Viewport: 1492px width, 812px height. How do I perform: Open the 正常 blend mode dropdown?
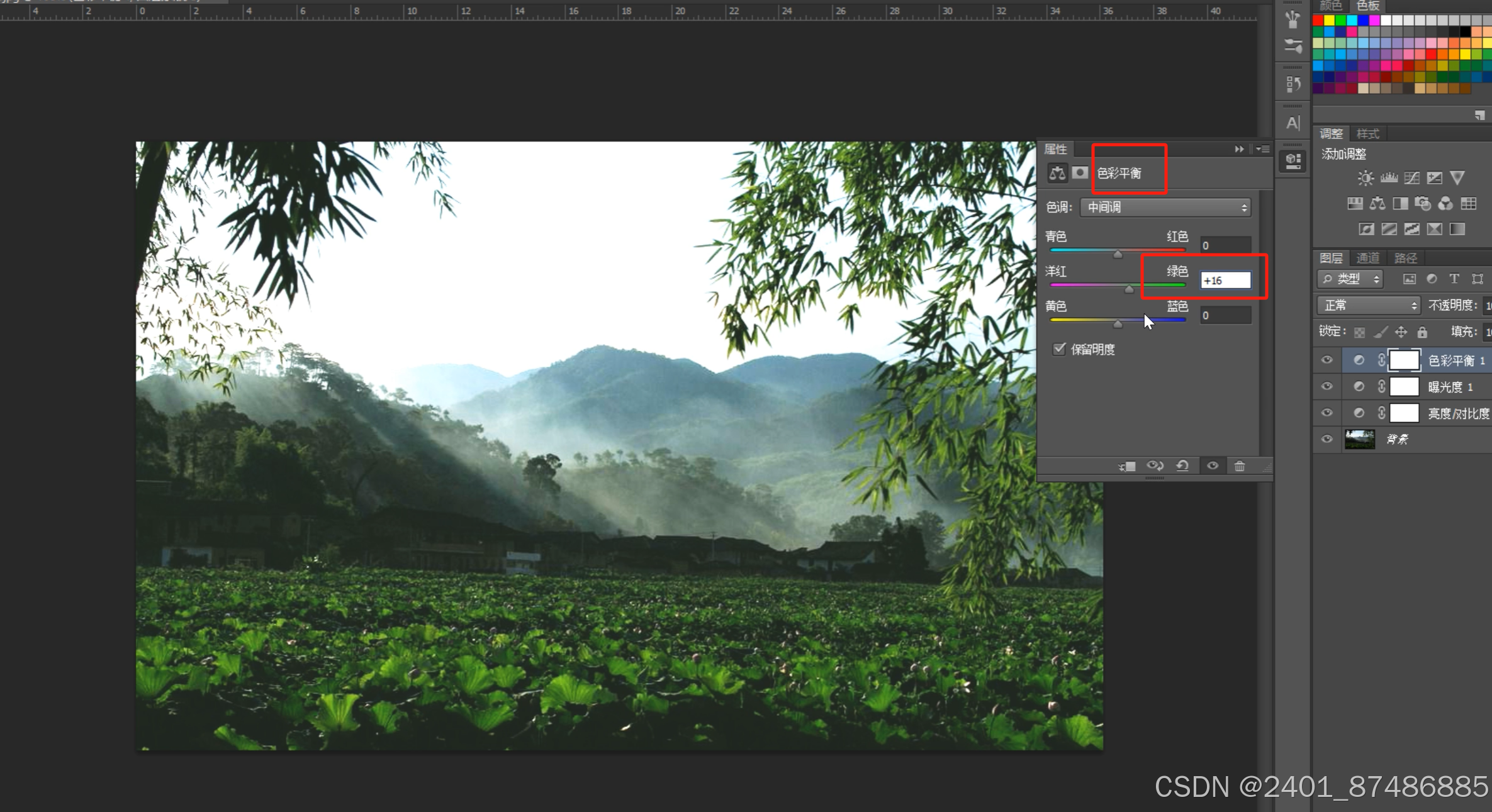pyautogui.click(x=1368, y=306)
